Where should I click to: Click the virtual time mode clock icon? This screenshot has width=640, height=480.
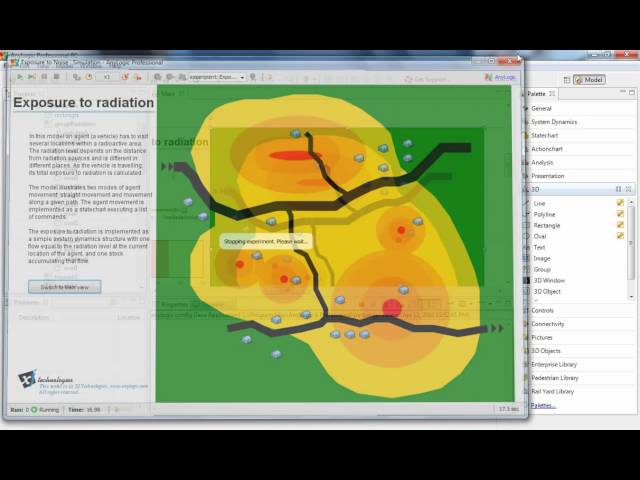[x=89, y=77]
